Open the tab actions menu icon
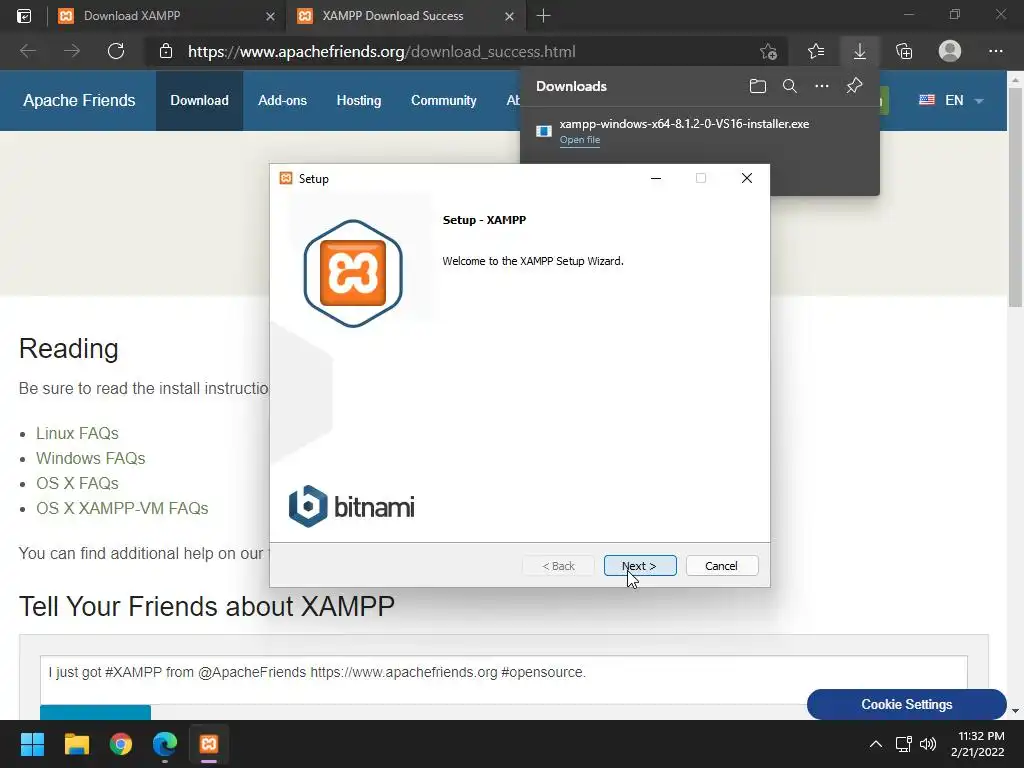The image size is (1024, 768). click(x=24, y=16)
